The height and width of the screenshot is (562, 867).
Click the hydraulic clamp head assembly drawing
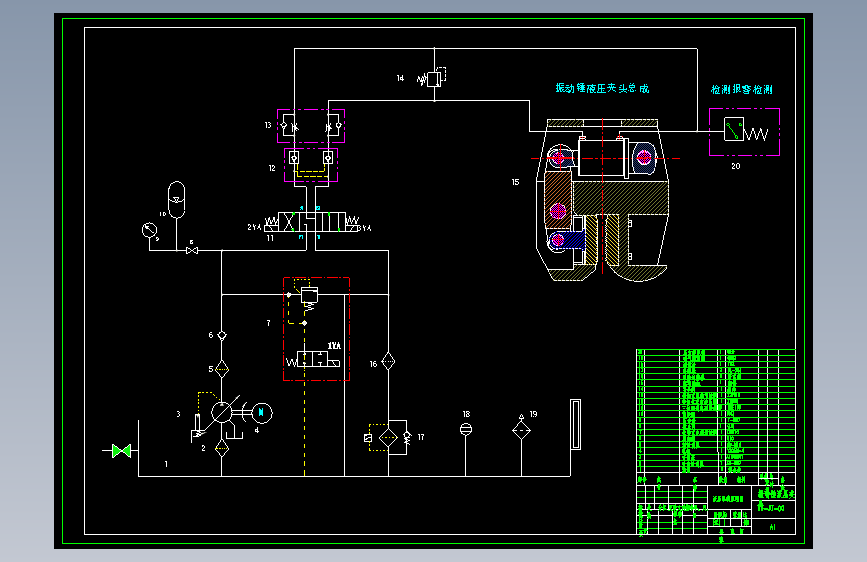point(603,200)
